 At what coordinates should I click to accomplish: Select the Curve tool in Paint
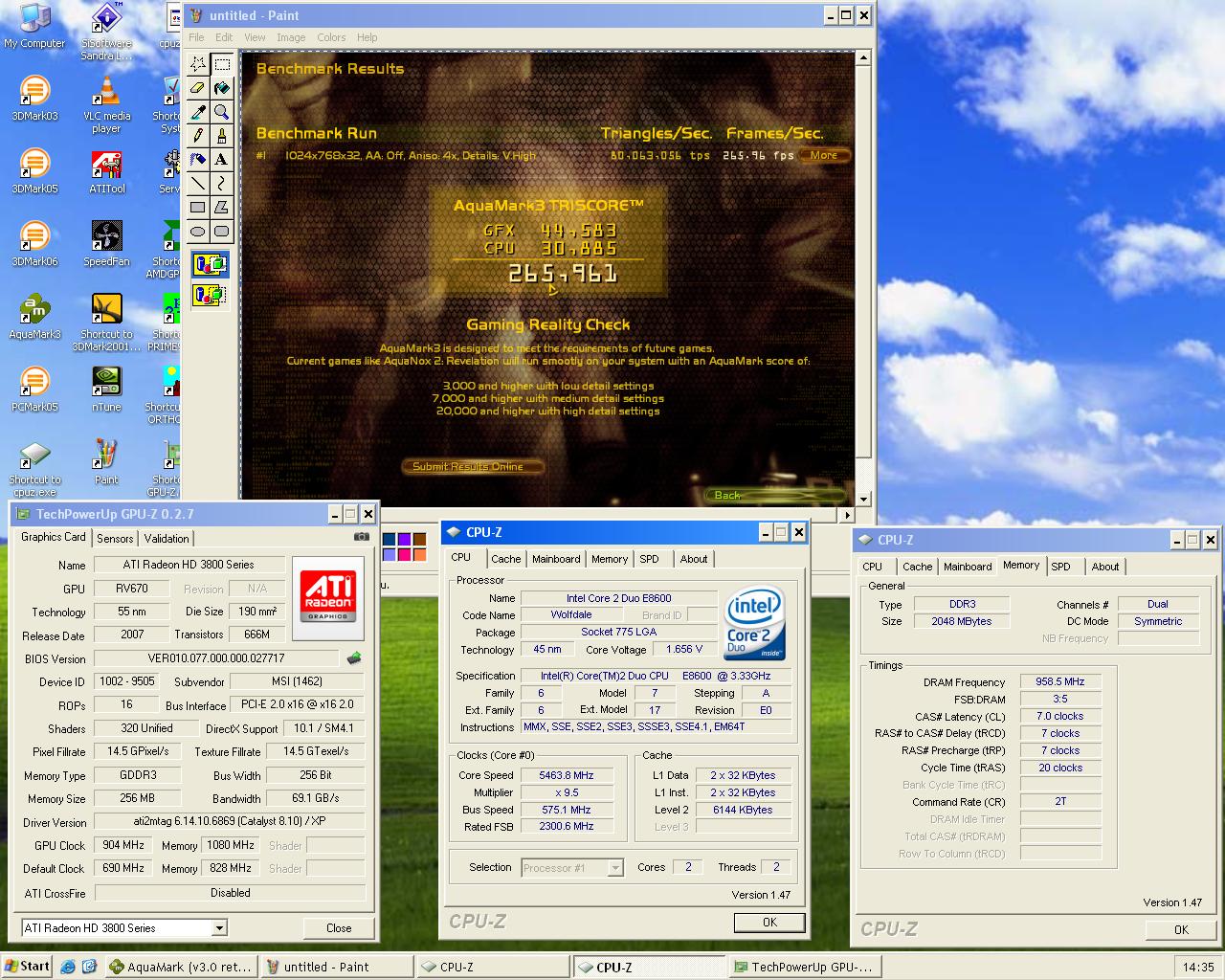222,183
